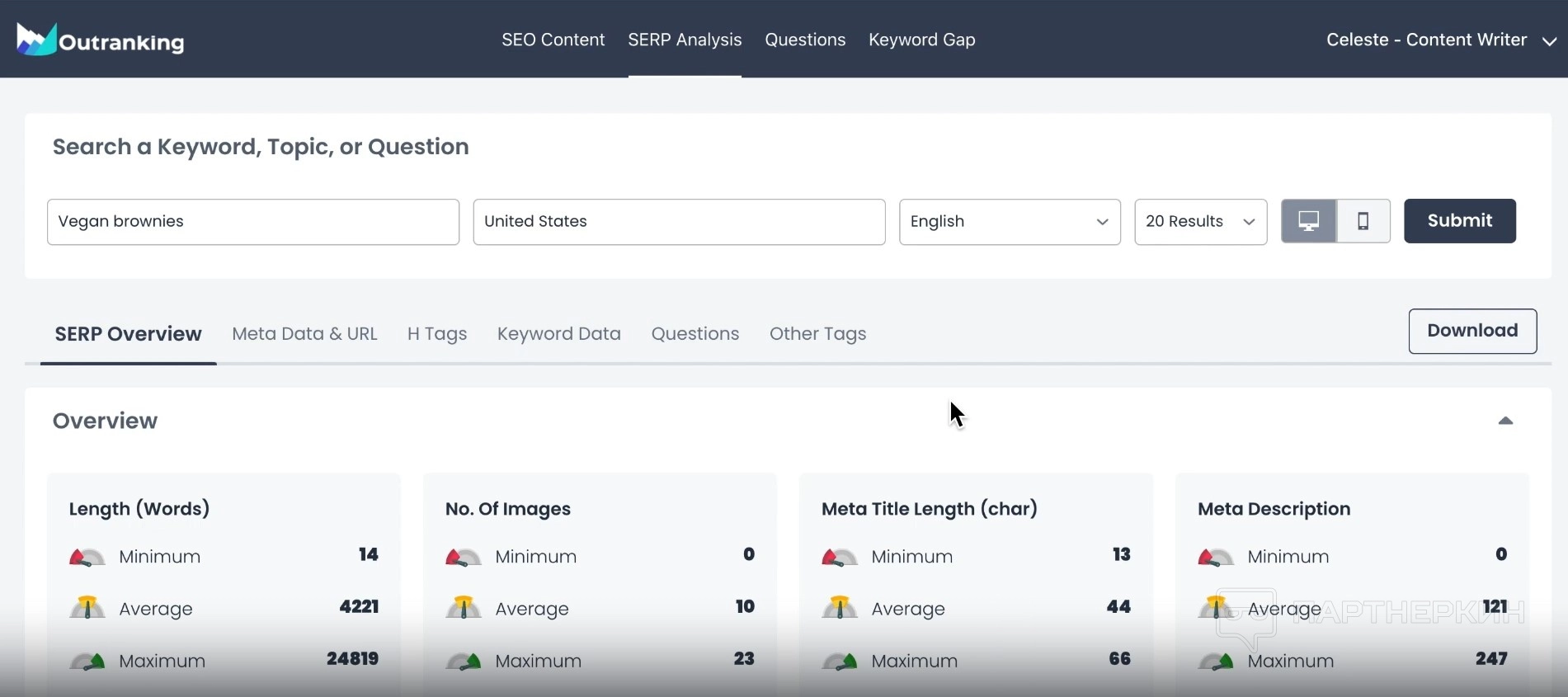Open the 20 Results dropdown
The width and height of the screenshot is (1568, 697).
click(x=1200, y=222)
